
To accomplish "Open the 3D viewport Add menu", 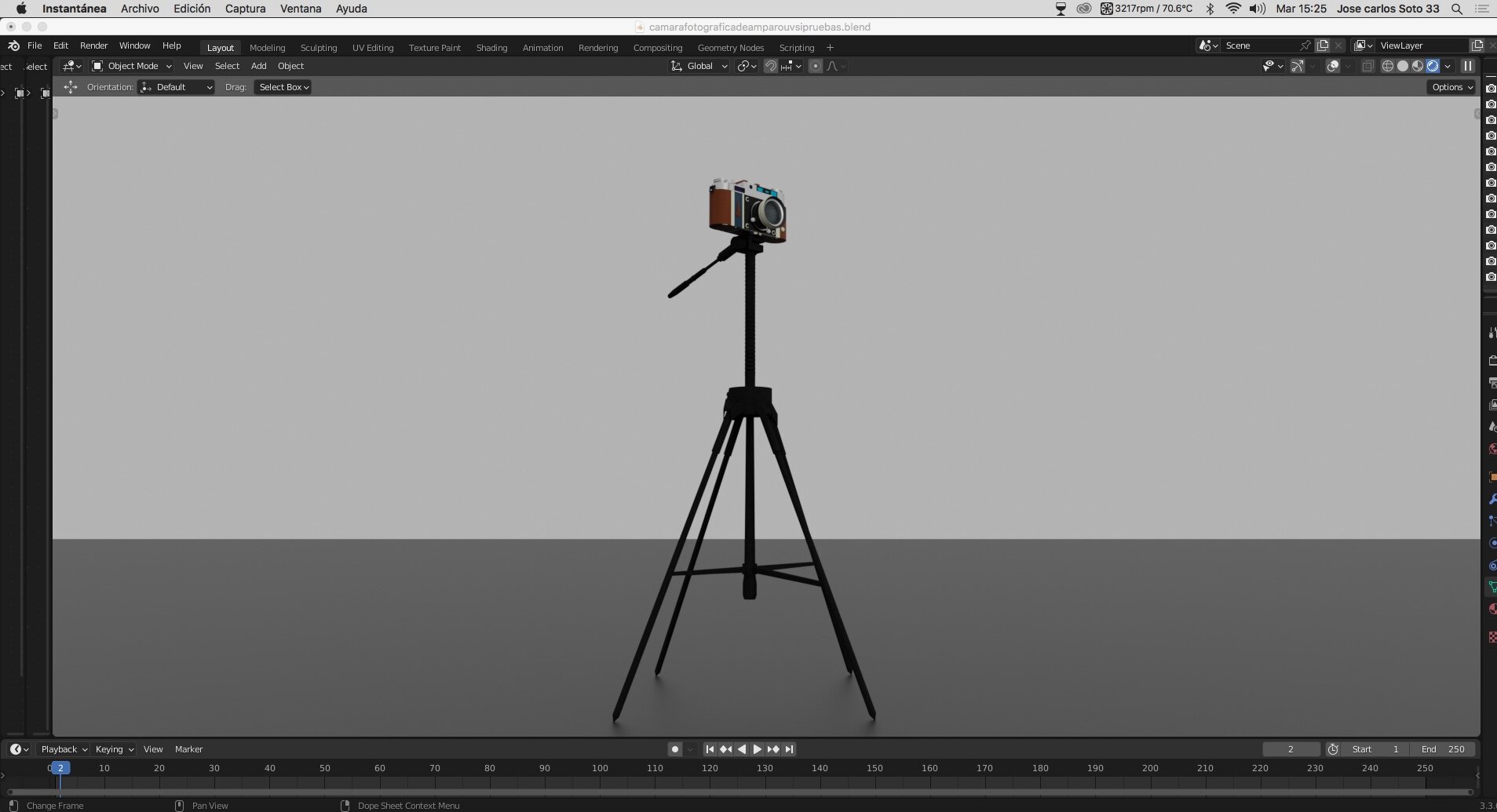I will click(x=258, y=66).
